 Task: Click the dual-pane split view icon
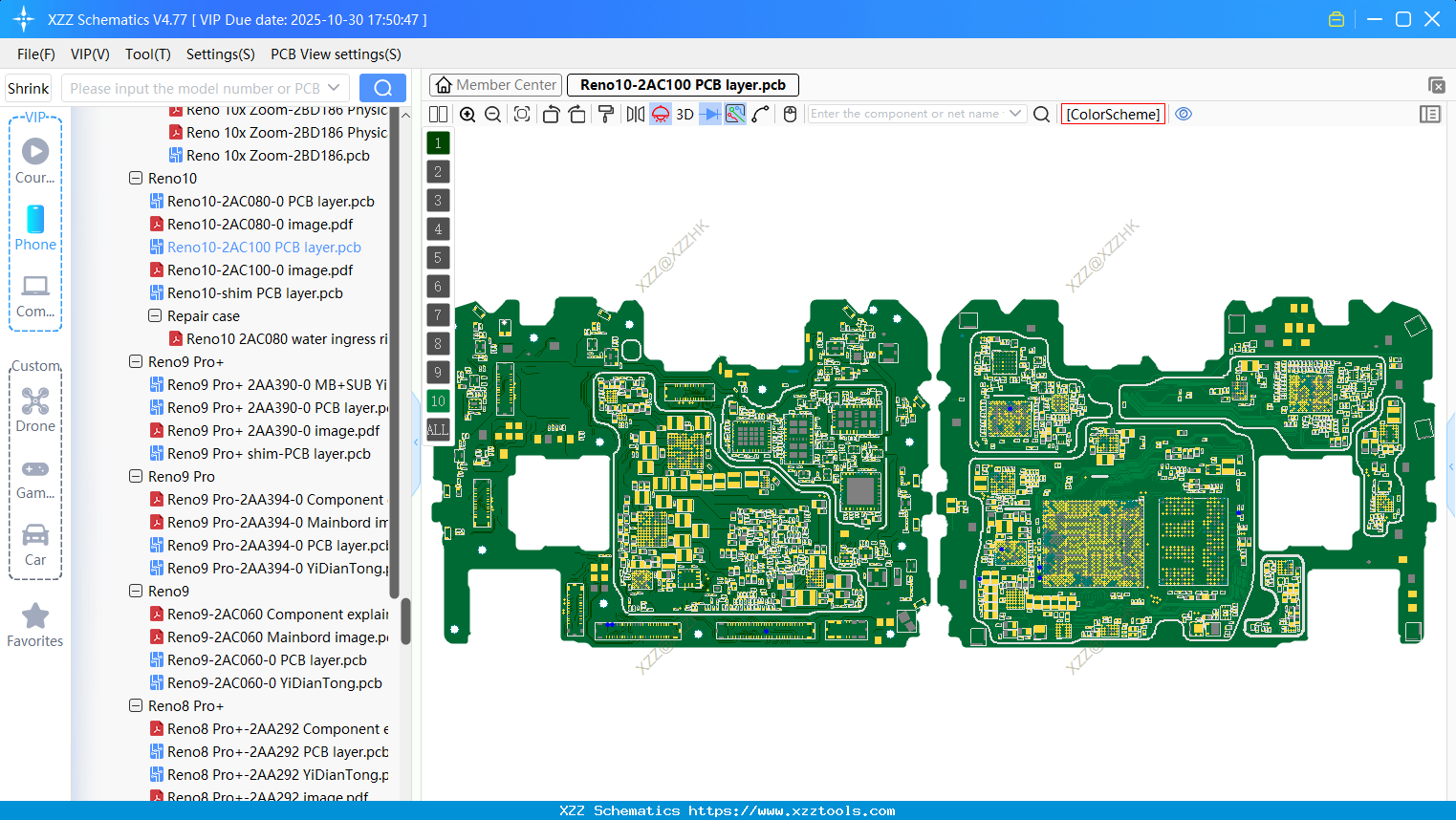coord(438,114)
